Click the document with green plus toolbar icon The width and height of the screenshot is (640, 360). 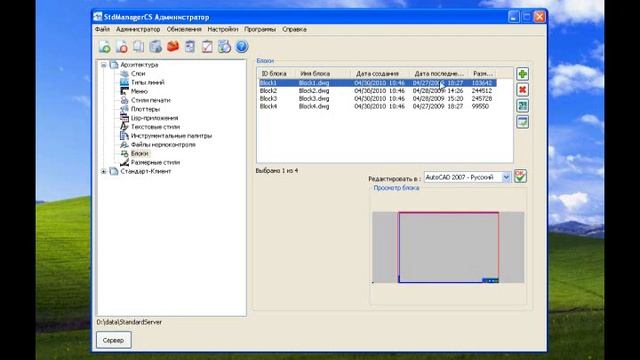104,47
